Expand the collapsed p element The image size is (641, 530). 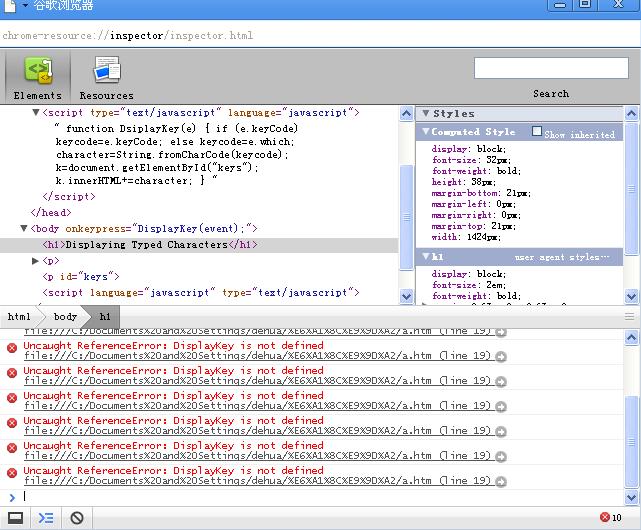pyautogui.click(x=35, y=261)
